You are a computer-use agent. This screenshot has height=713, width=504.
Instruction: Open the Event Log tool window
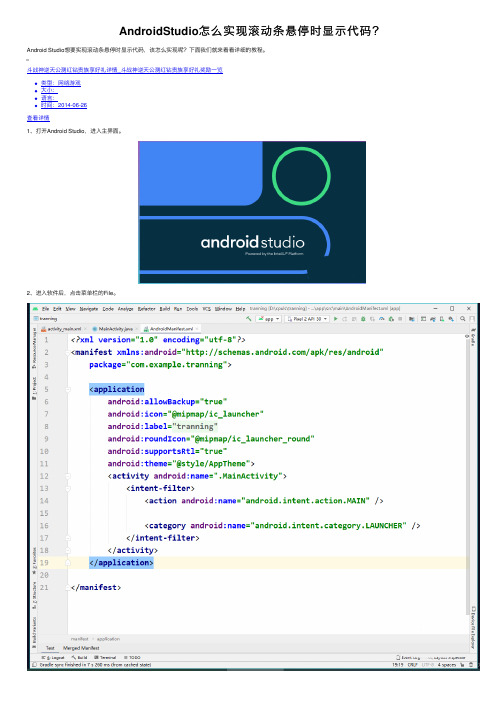point(408,658)
